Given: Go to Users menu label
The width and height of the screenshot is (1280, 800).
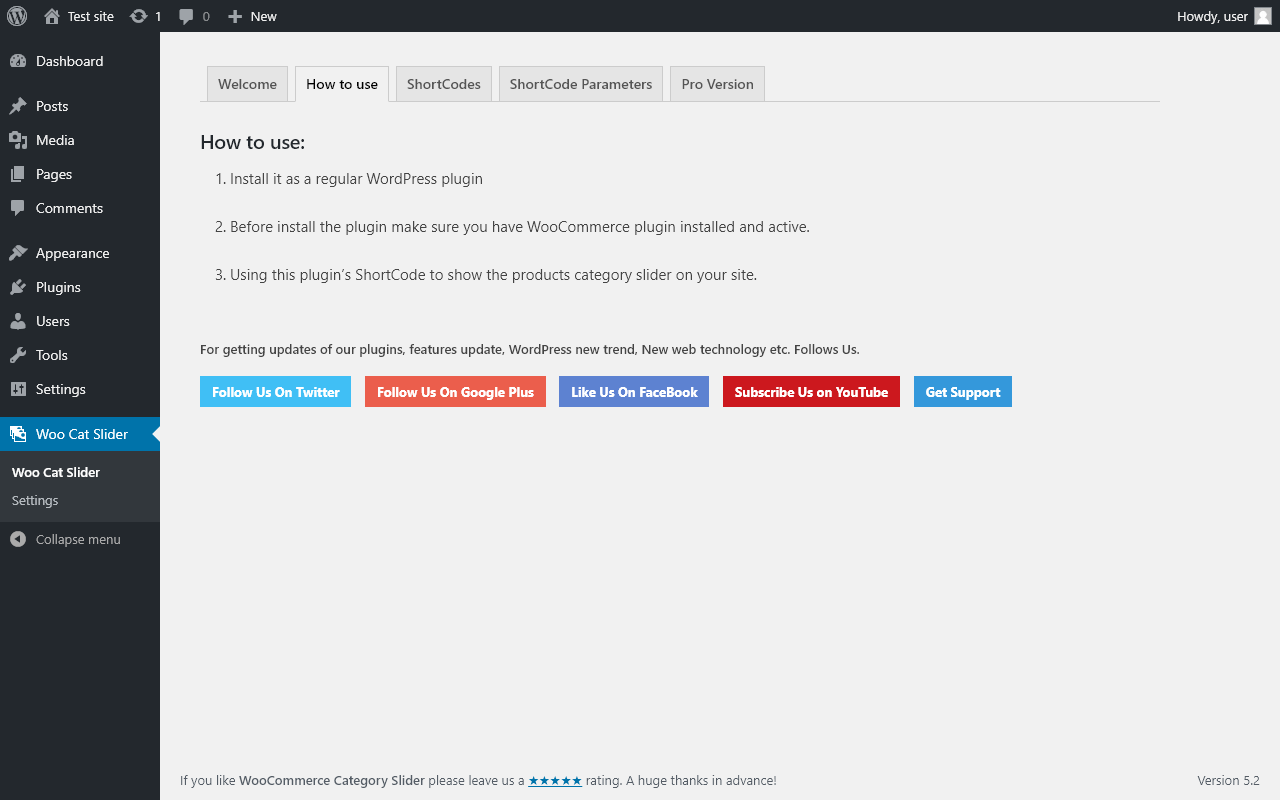Looking at the screenshot, I should click(53, 321).
